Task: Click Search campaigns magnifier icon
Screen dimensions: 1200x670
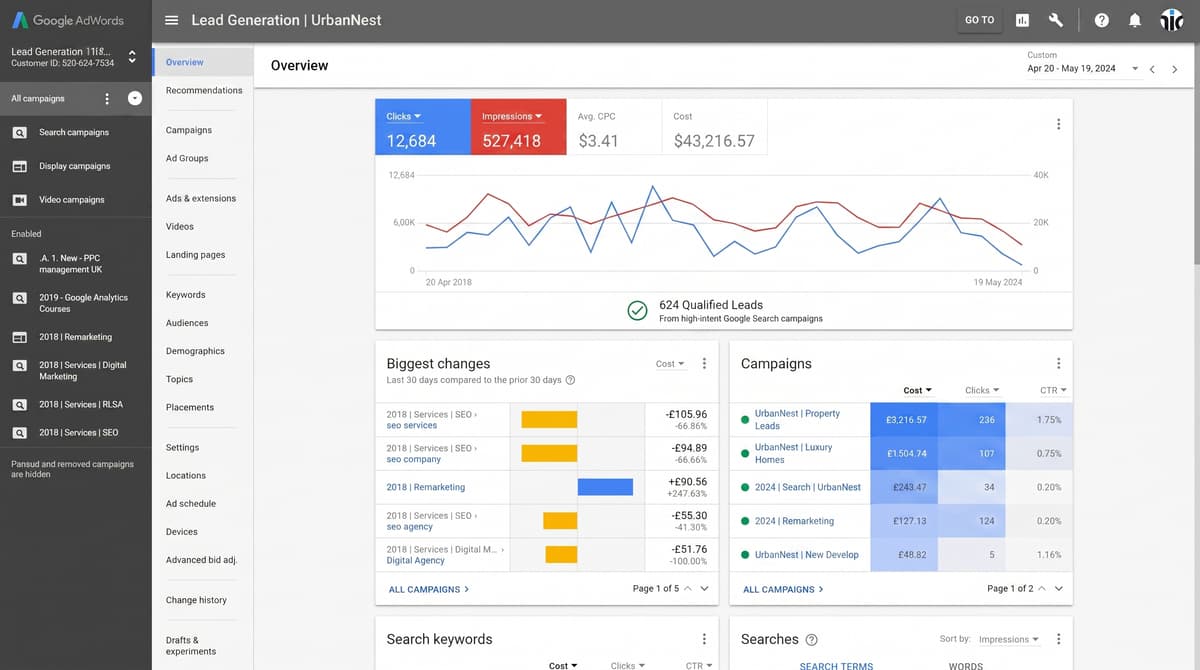Action: (x=19, y=132)
